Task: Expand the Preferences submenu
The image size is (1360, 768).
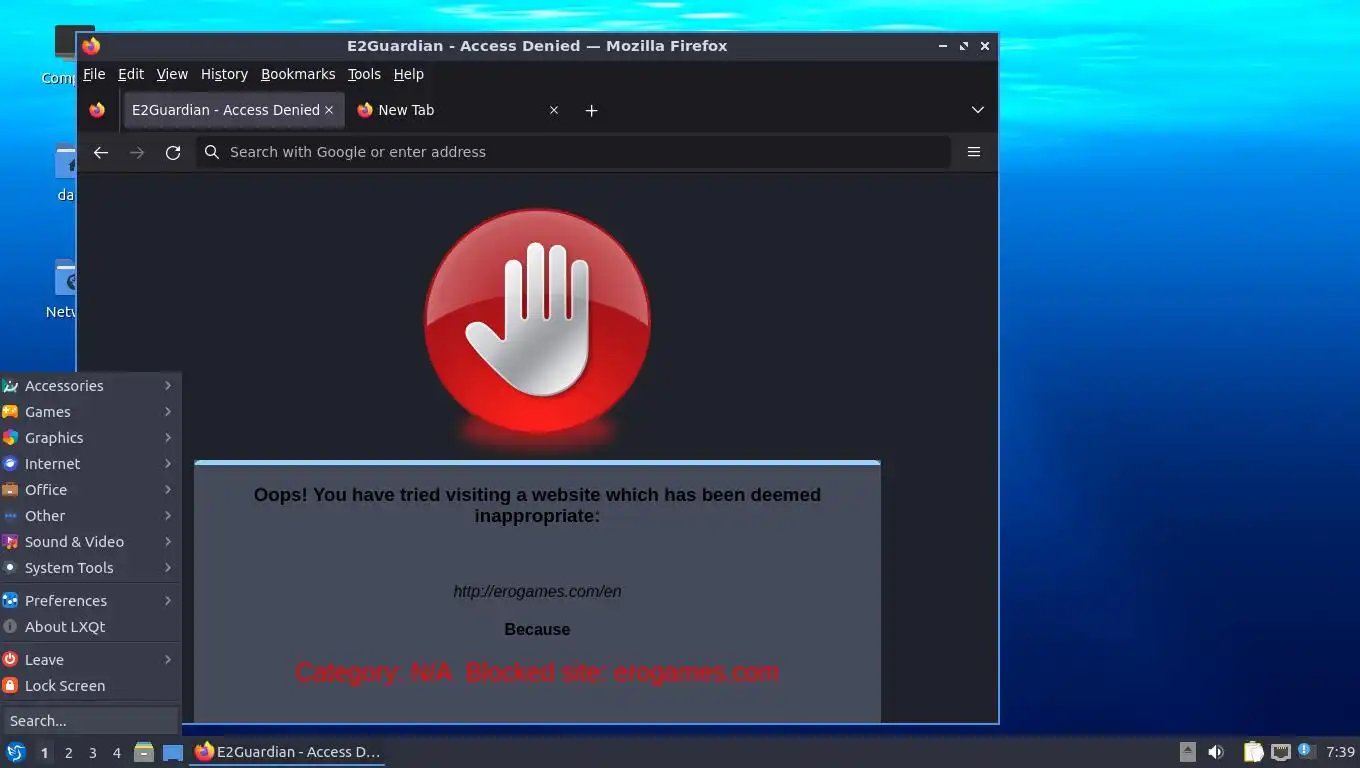Action: 90,601
